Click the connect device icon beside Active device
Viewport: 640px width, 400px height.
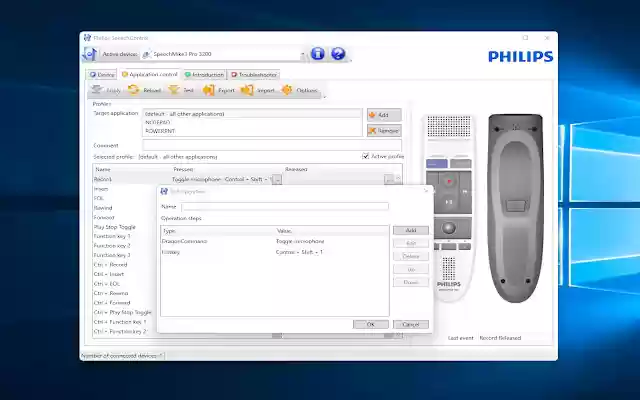89,54
